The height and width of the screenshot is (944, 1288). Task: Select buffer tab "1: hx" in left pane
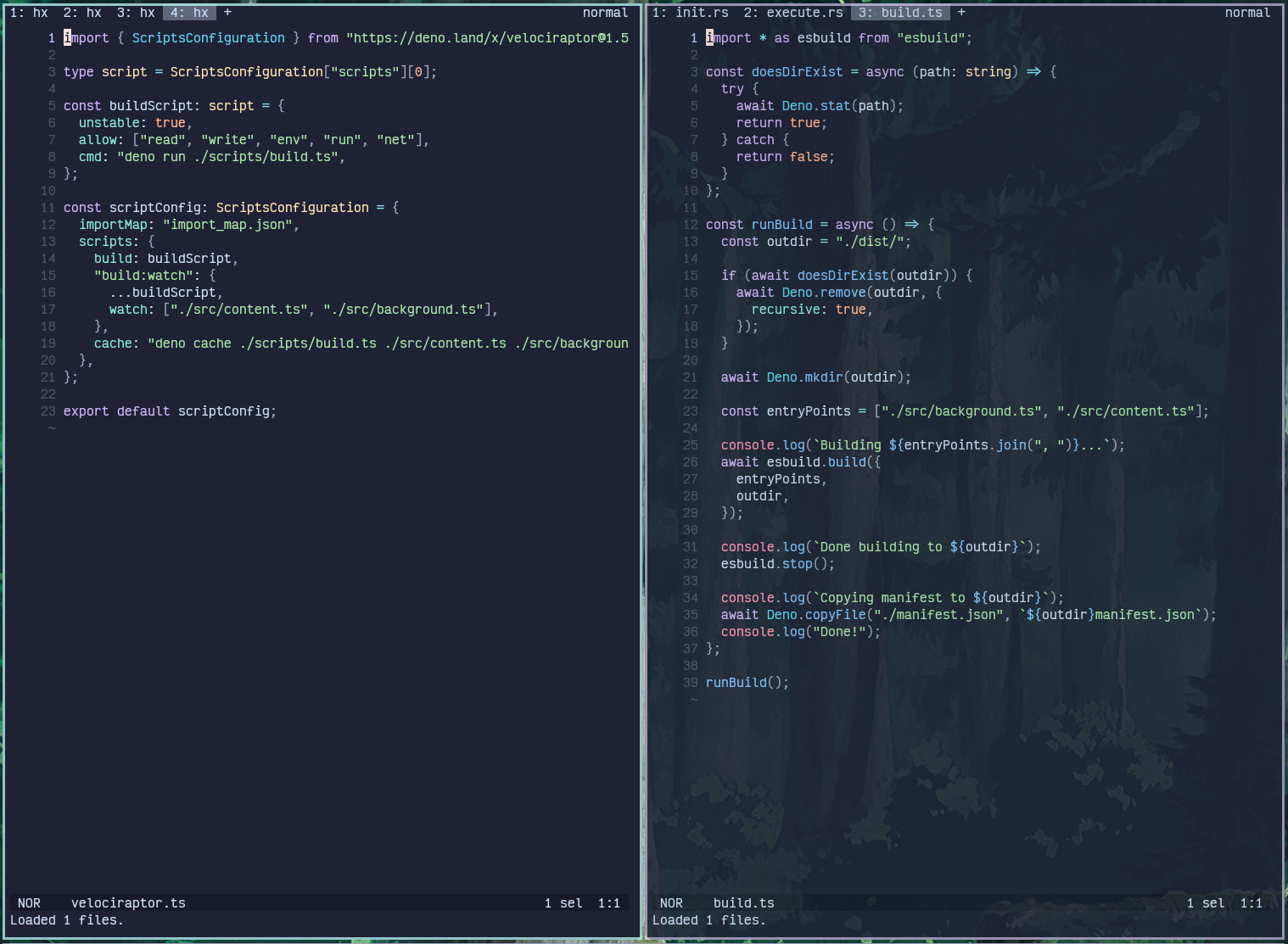click(31, 12)
